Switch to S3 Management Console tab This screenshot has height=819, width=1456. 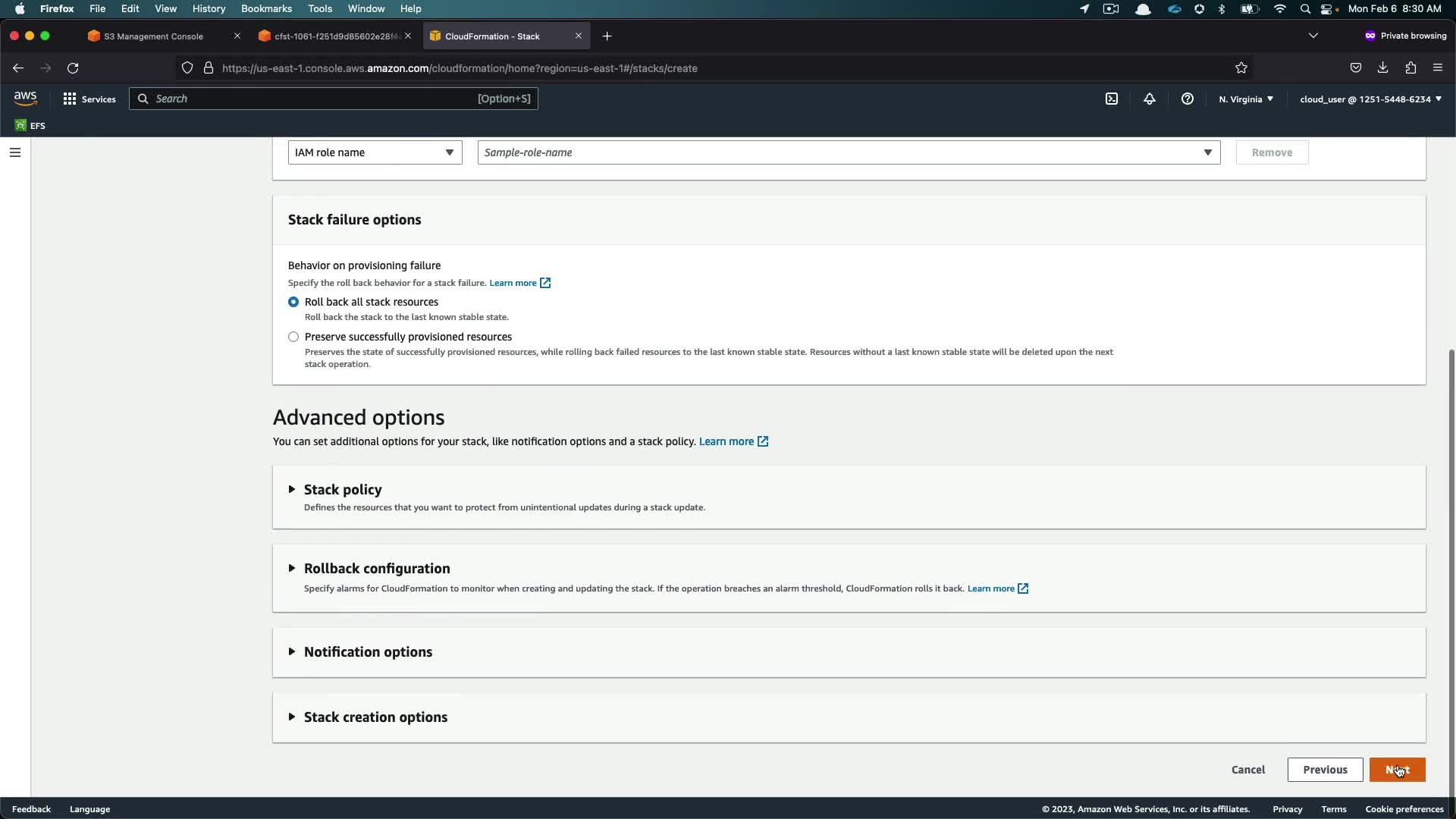(154, 36)
